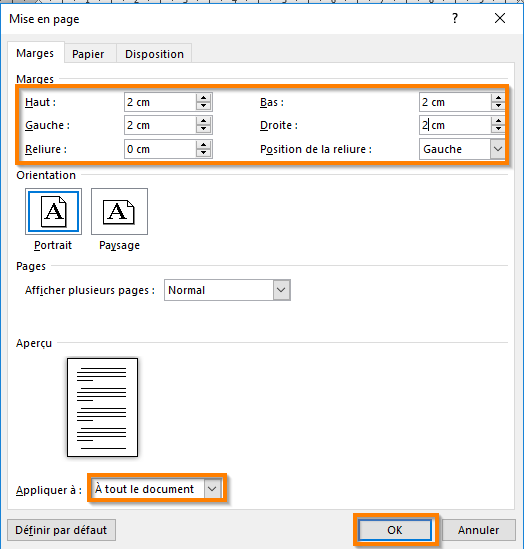Click the Bas margin input field
This screenshot has height=549, width=524.
[x=455, y=102]
